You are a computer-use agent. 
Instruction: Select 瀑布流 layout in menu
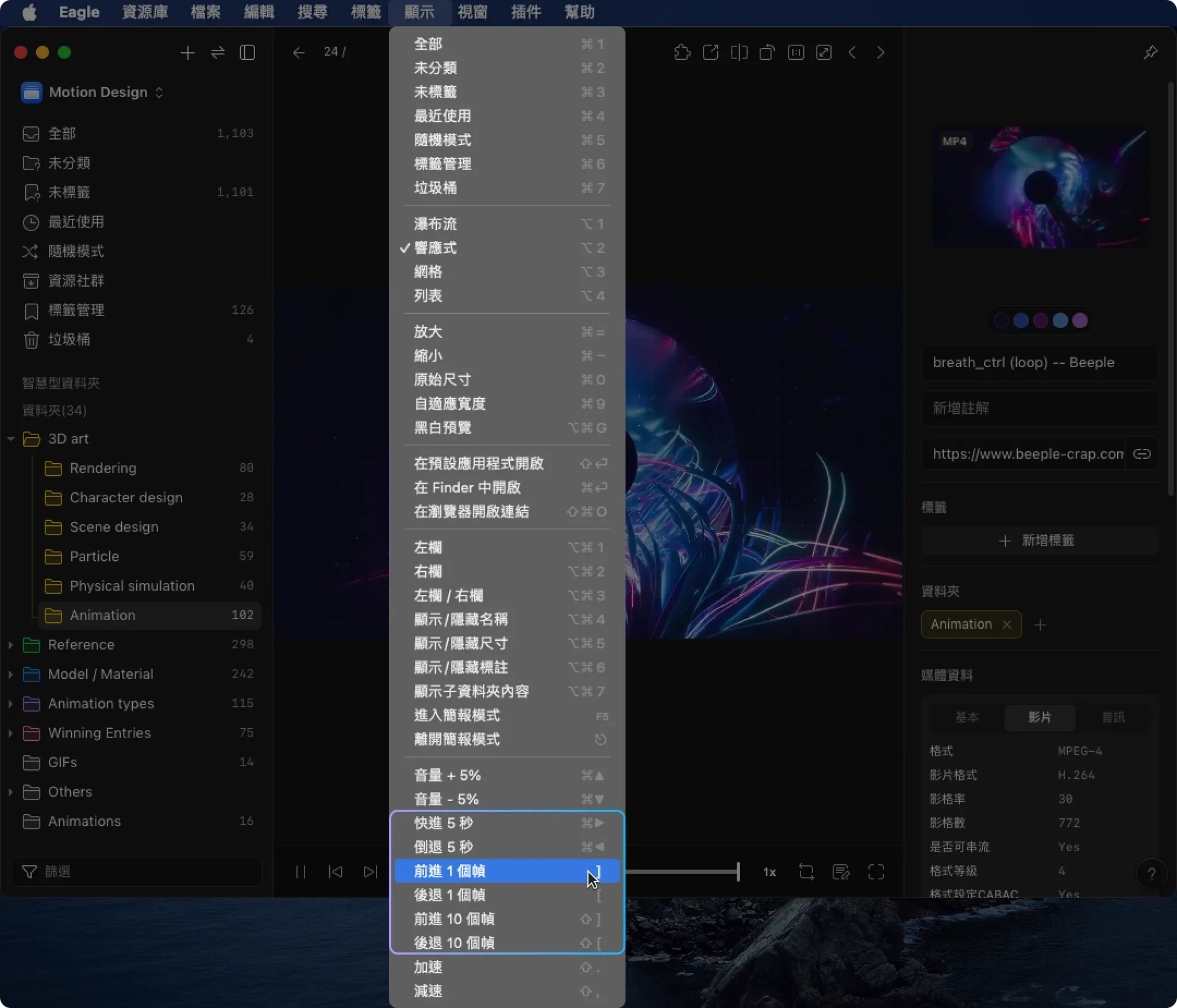(507, 224)
